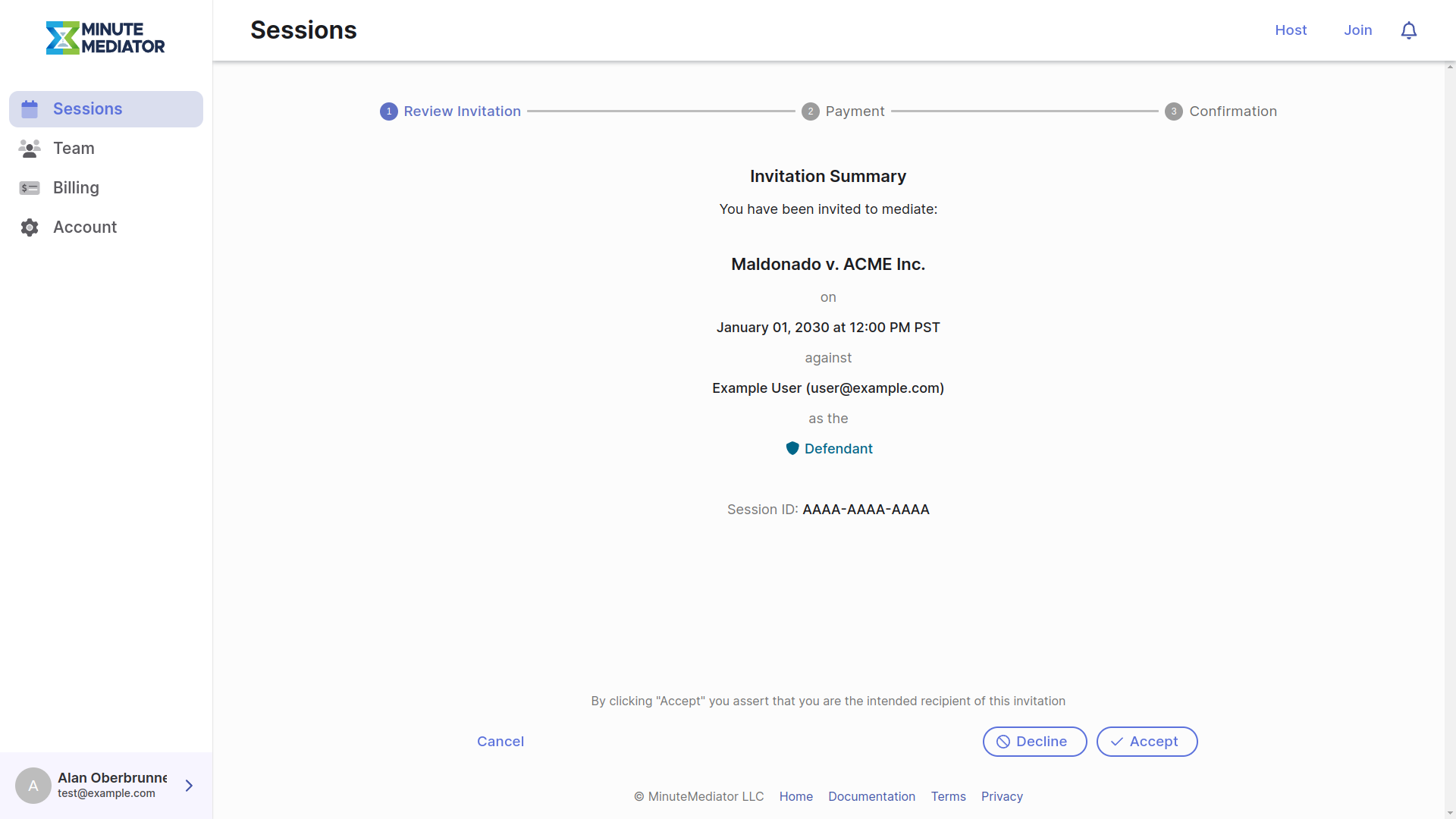This screenshot has width=1456, height=819.
Task: Click the MinuteMediator hourglass logo
Action: (62, 38)
